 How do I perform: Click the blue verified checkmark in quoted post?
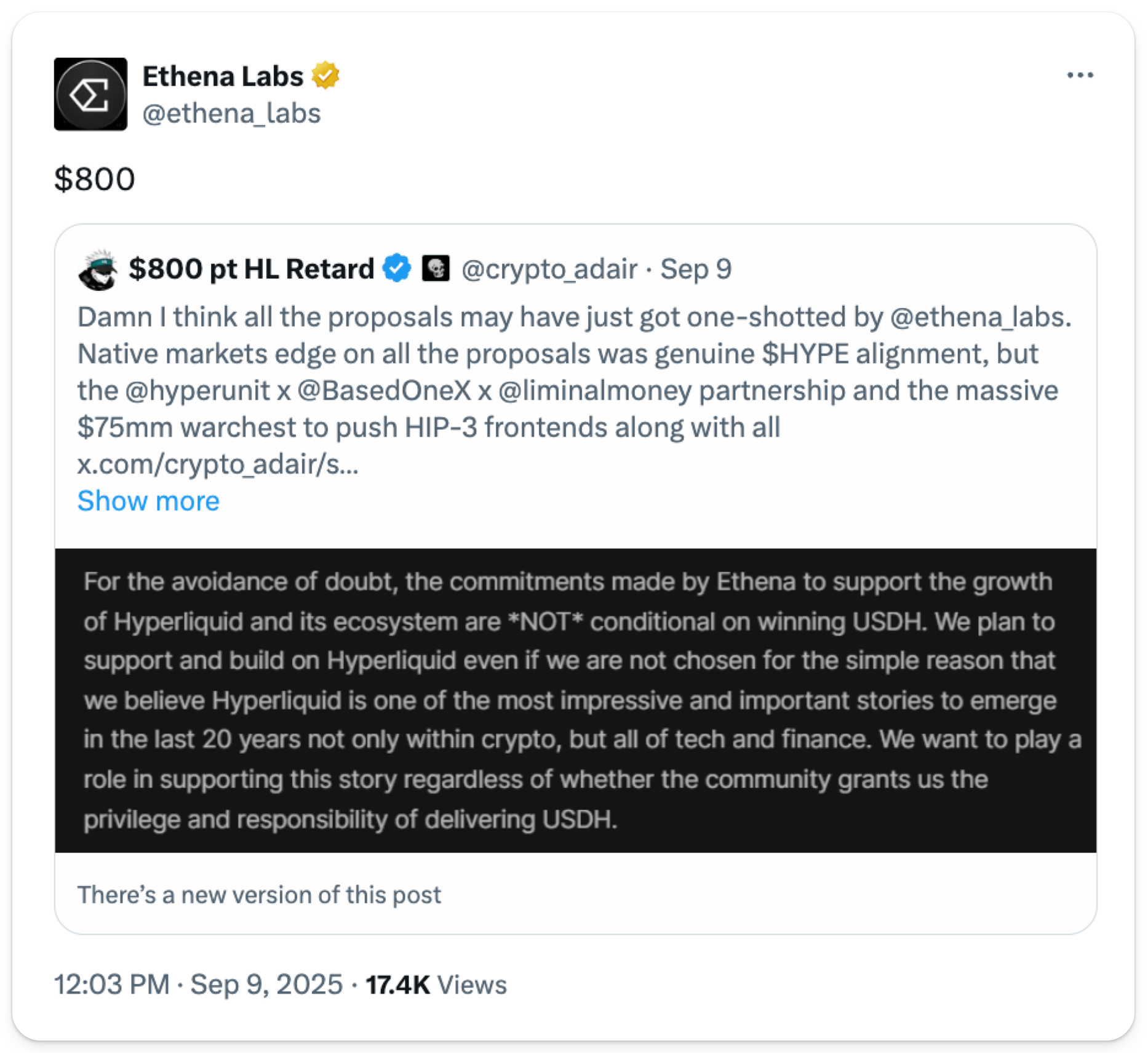[397, 269]
